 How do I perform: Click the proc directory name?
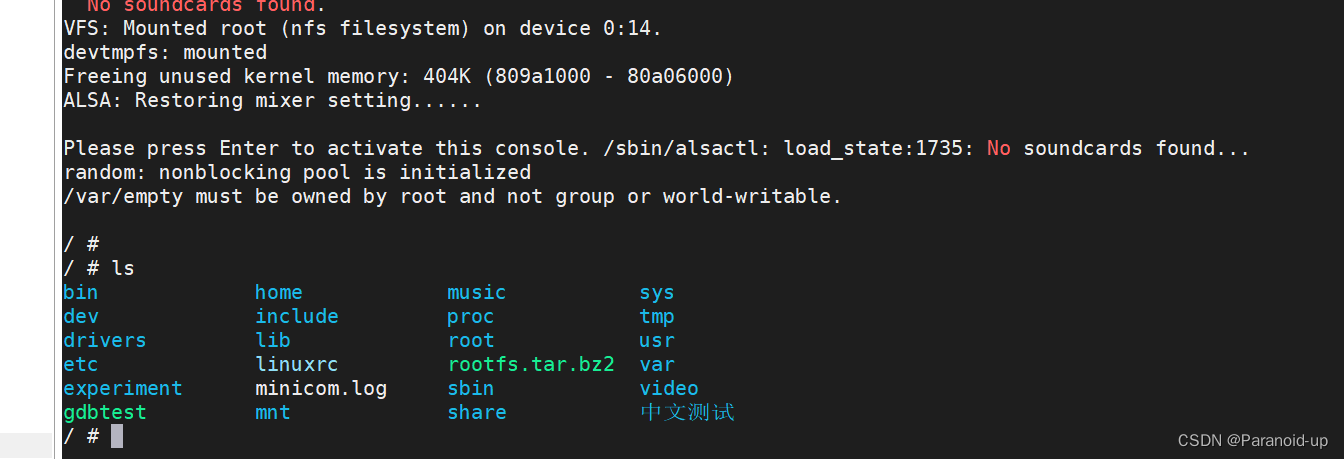click(471, 316)
